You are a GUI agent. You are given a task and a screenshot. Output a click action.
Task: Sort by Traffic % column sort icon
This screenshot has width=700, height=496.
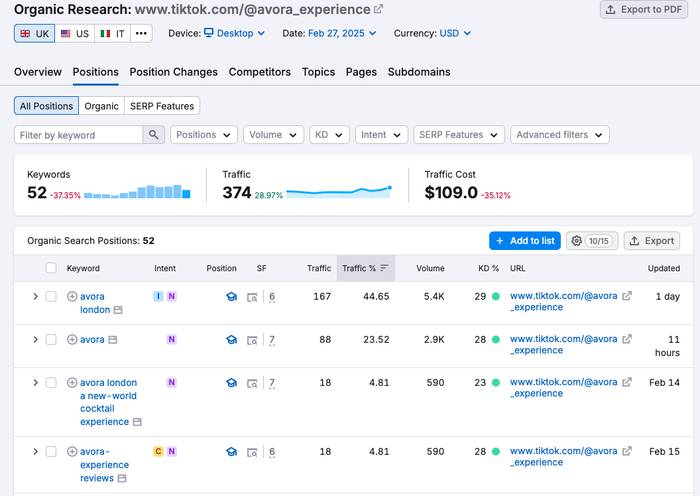[x=384, y=268]
